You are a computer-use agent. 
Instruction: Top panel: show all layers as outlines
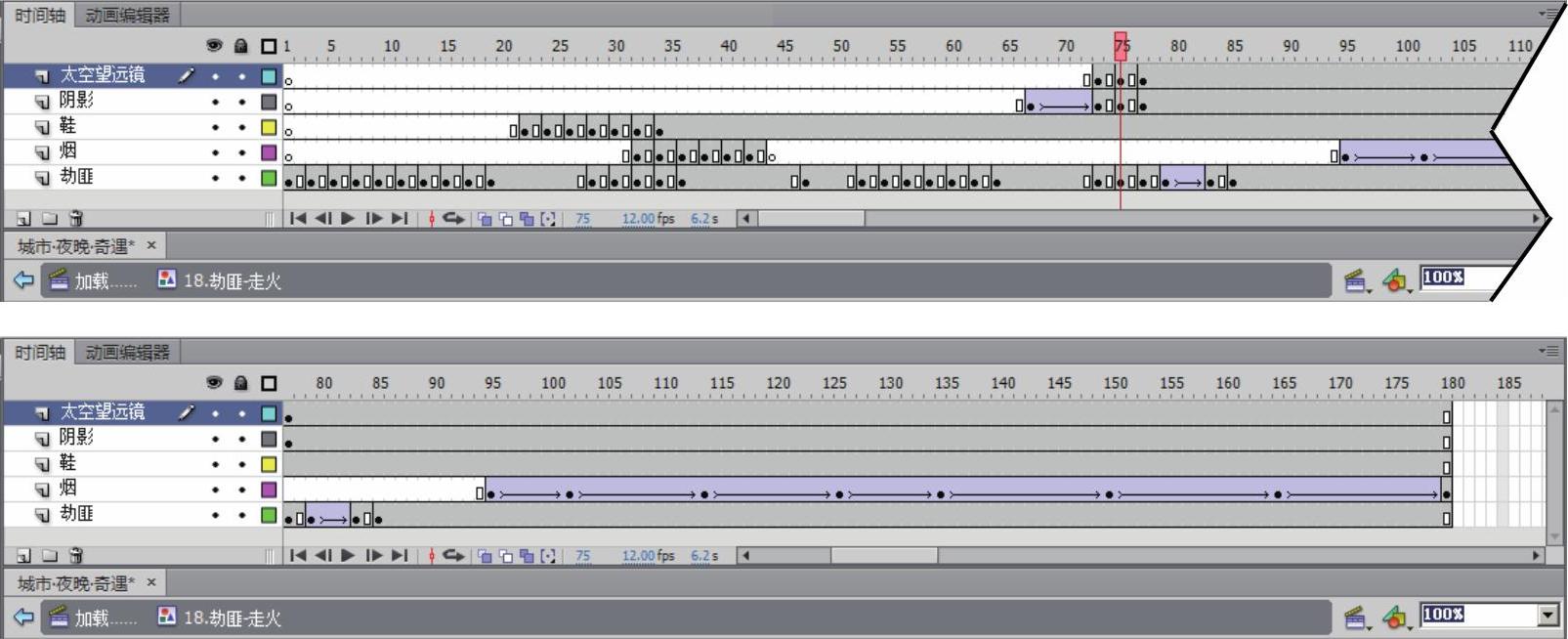point(269,46)
